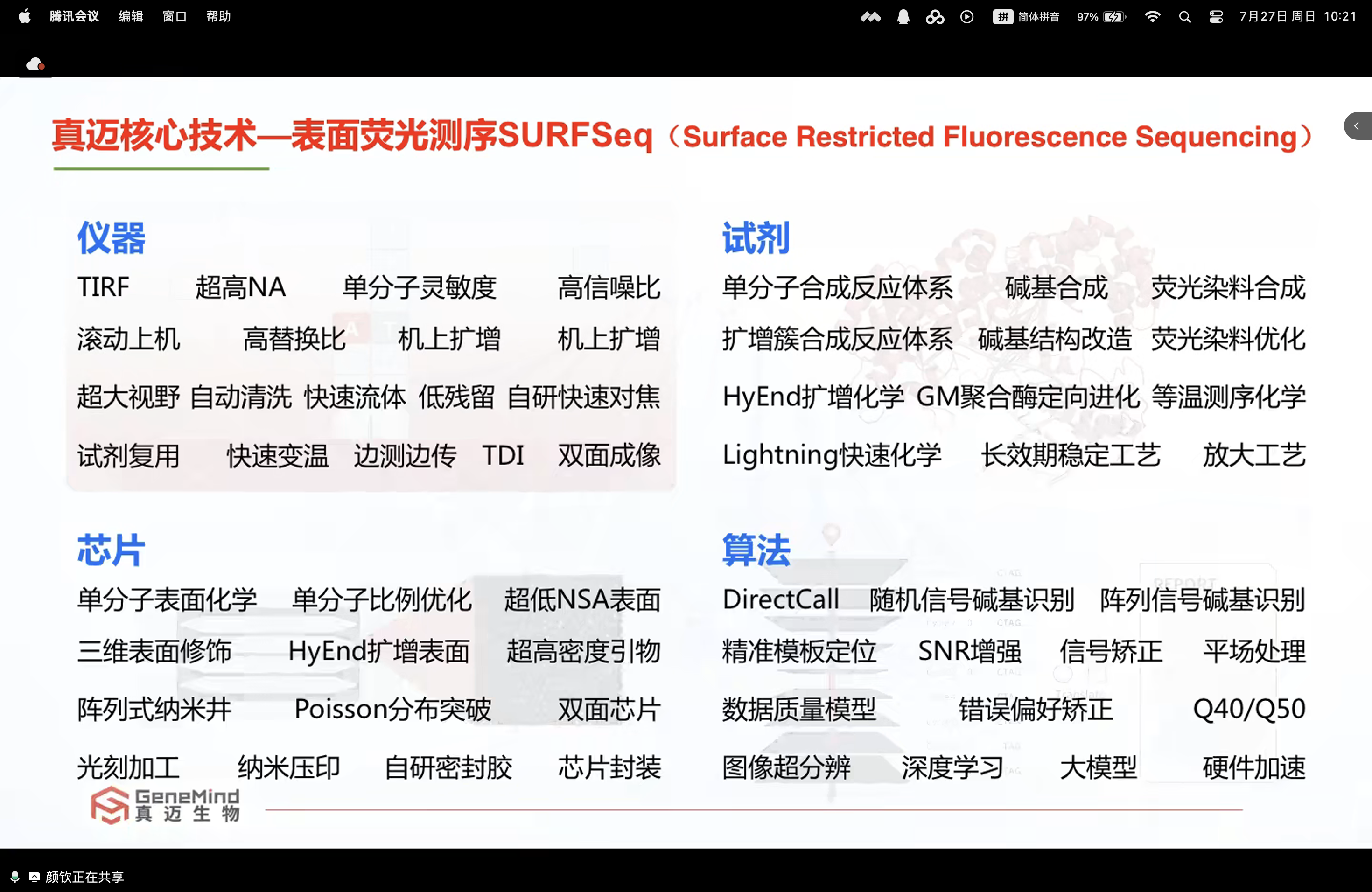This screenshot has height=892, width=1372.
Task: Click the 仪器 section heading
Action: point(111,237)
